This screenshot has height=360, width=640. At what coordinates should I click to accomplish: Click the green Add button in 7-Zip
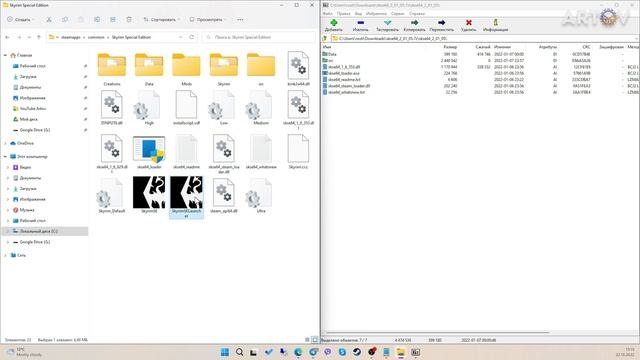click(333, 25)
